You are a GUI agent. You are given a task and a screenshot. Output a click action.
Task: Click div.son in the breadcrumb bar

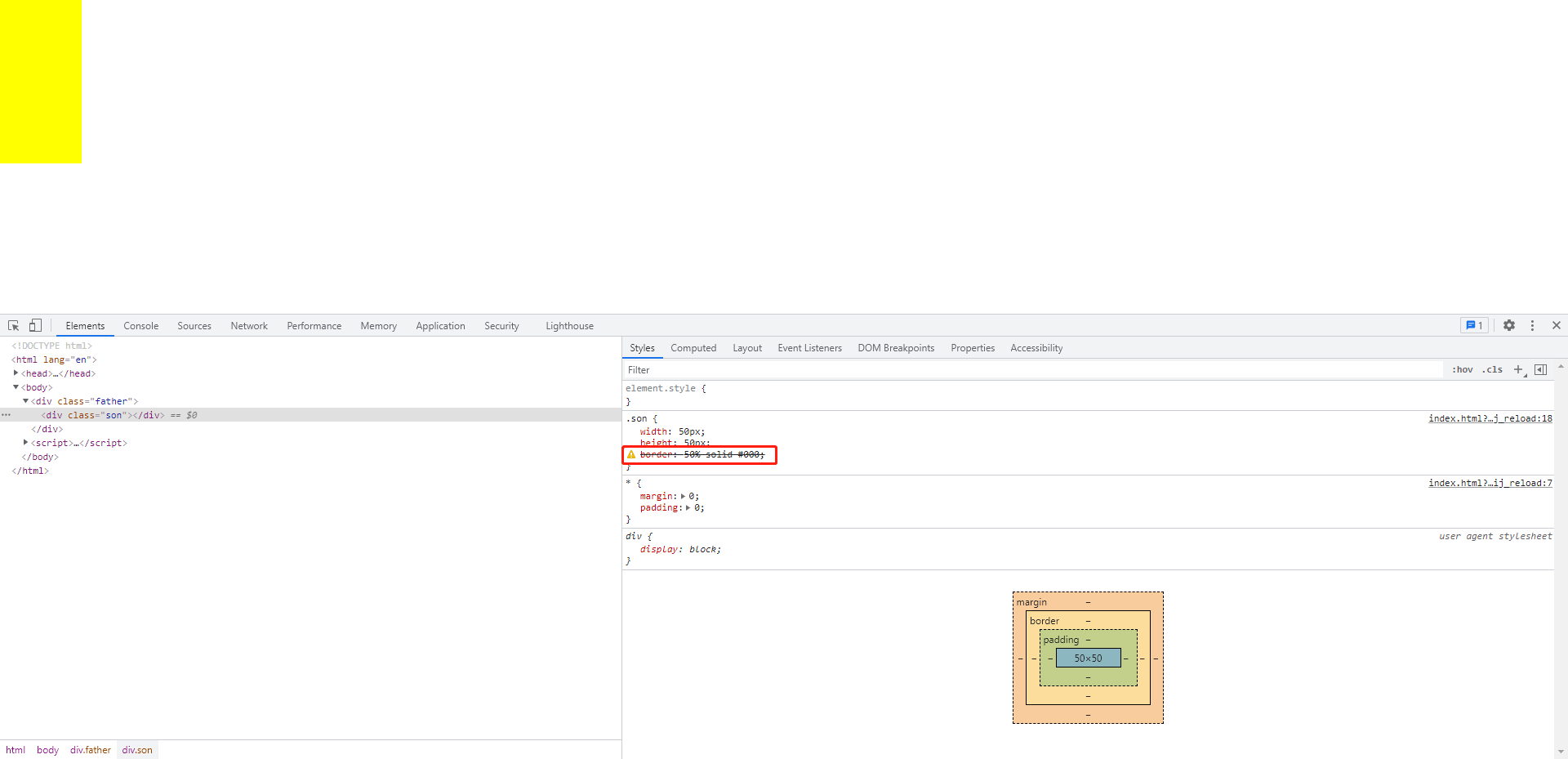pos(137,750)
